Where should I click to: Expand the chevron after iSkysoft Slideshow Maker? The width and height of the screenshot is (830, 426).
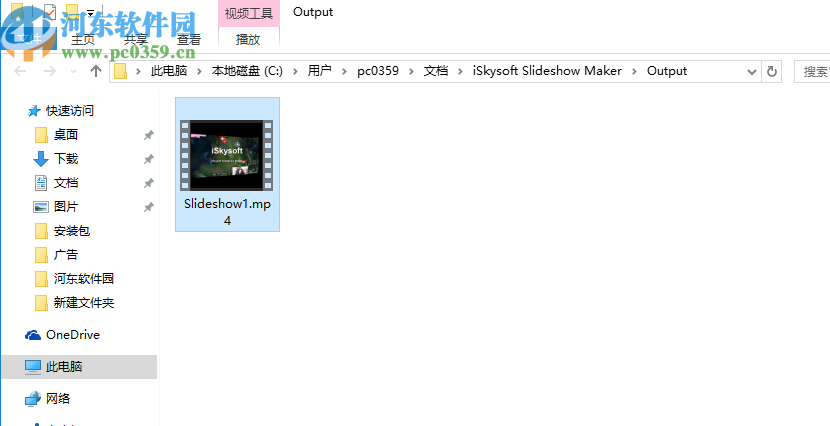pos(634,71)
